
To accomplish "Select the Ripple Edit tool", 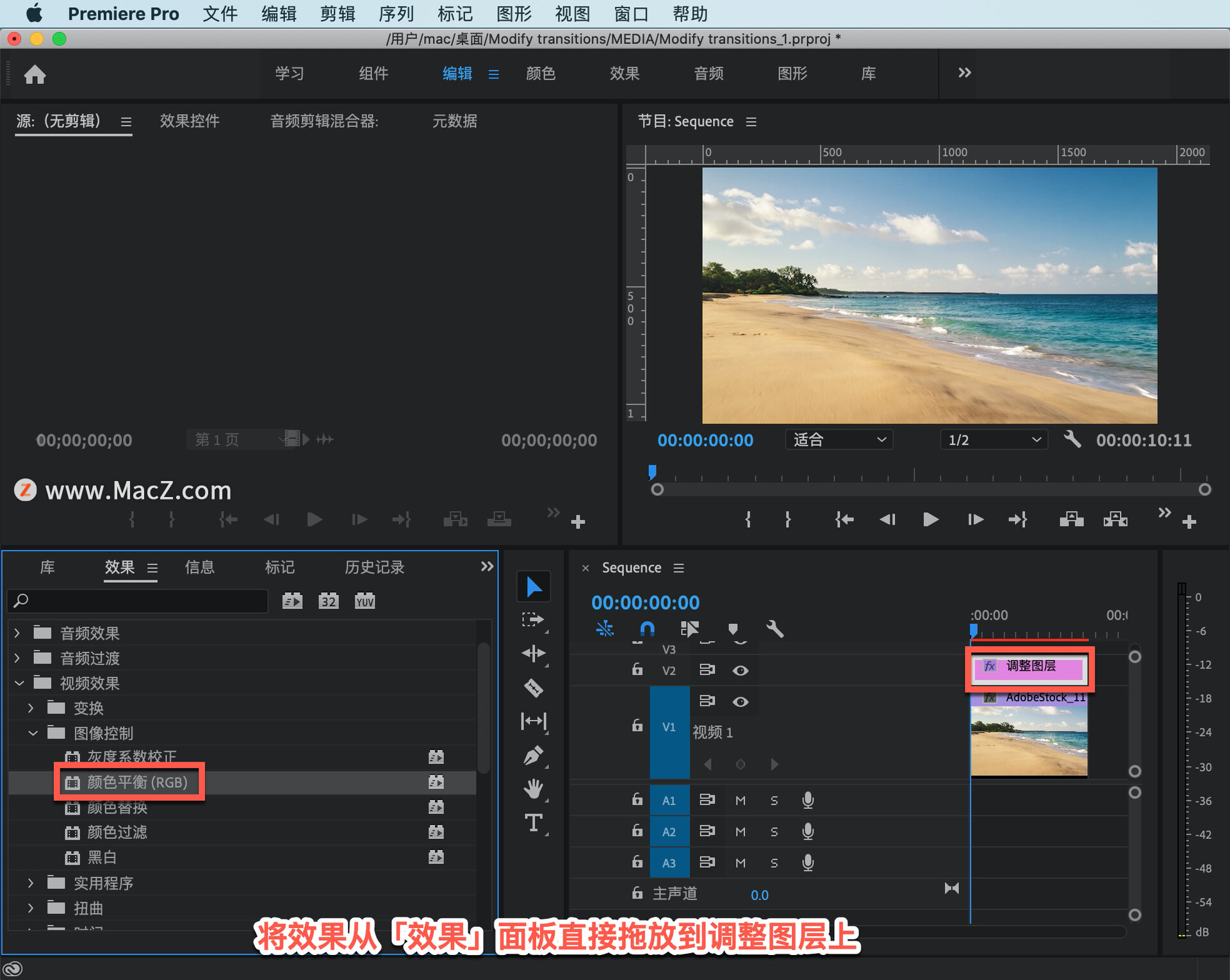I will (534, 653).
